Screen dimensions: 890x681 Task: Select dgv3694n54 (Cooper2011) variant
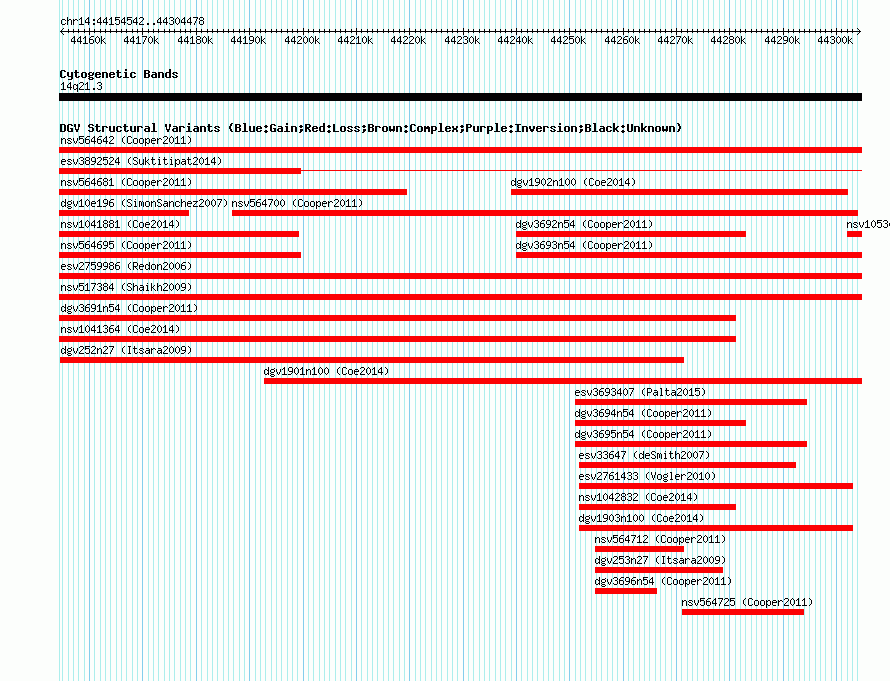643,413
